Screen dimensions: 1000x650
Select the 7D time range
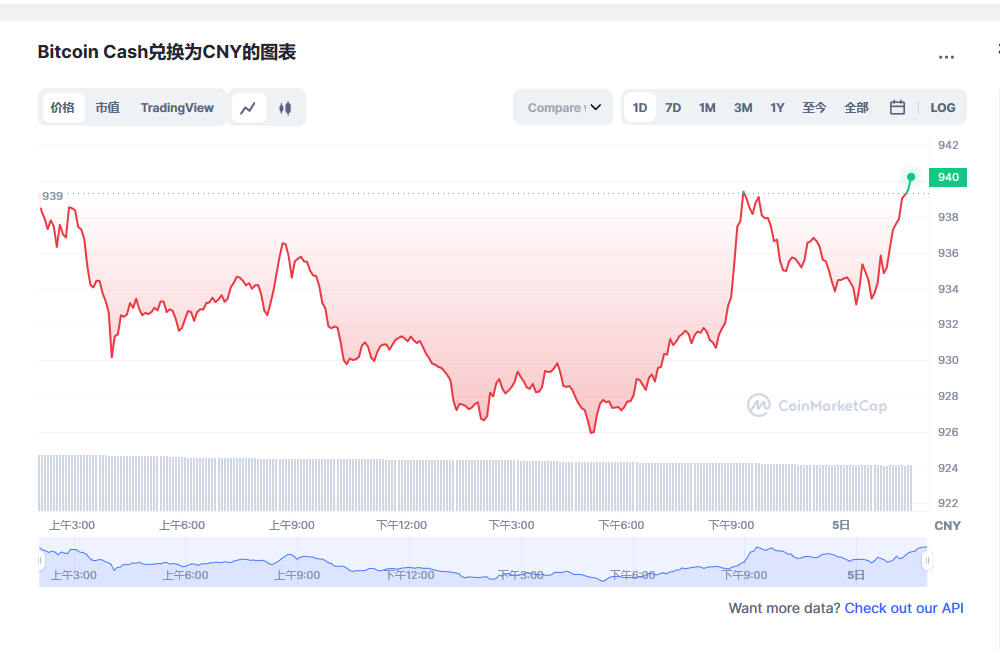[673, 108]
